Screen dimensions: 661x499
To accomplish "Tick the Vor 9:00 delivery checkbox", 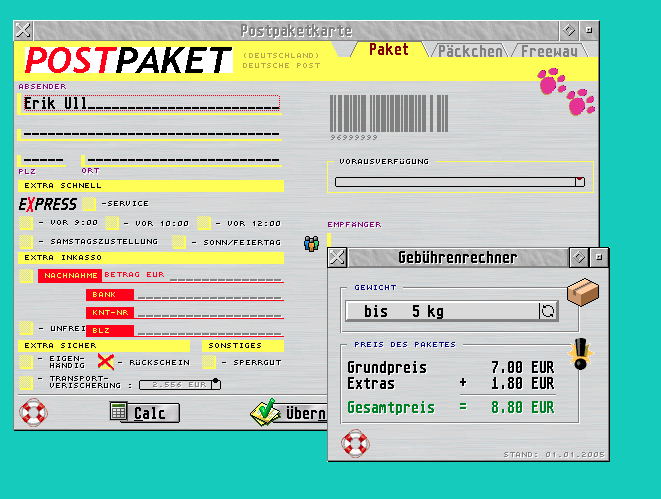I will pyautogui.click(x=26, y=223).
